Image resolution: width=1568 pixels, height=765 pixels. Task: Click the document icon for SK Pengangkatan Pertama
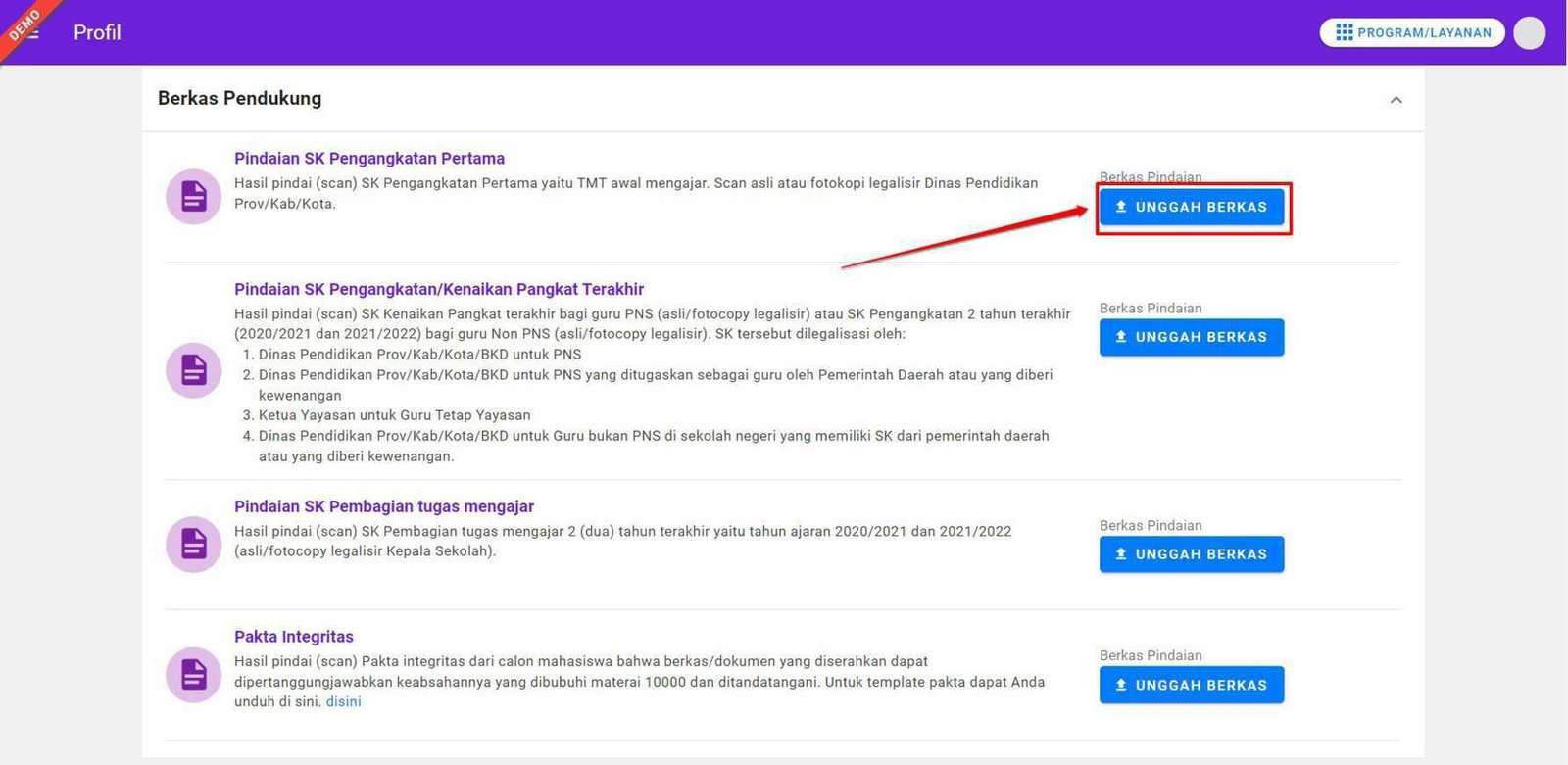[x=193, y=197]
